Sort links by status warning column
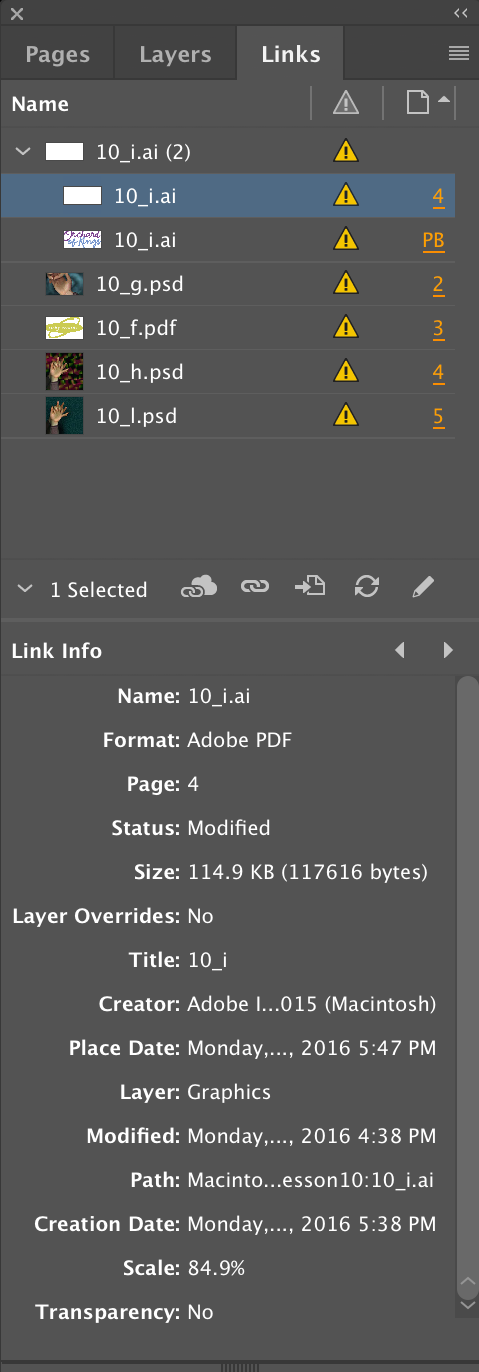This screenshot has width=479, height=1372. coord(346,103)
